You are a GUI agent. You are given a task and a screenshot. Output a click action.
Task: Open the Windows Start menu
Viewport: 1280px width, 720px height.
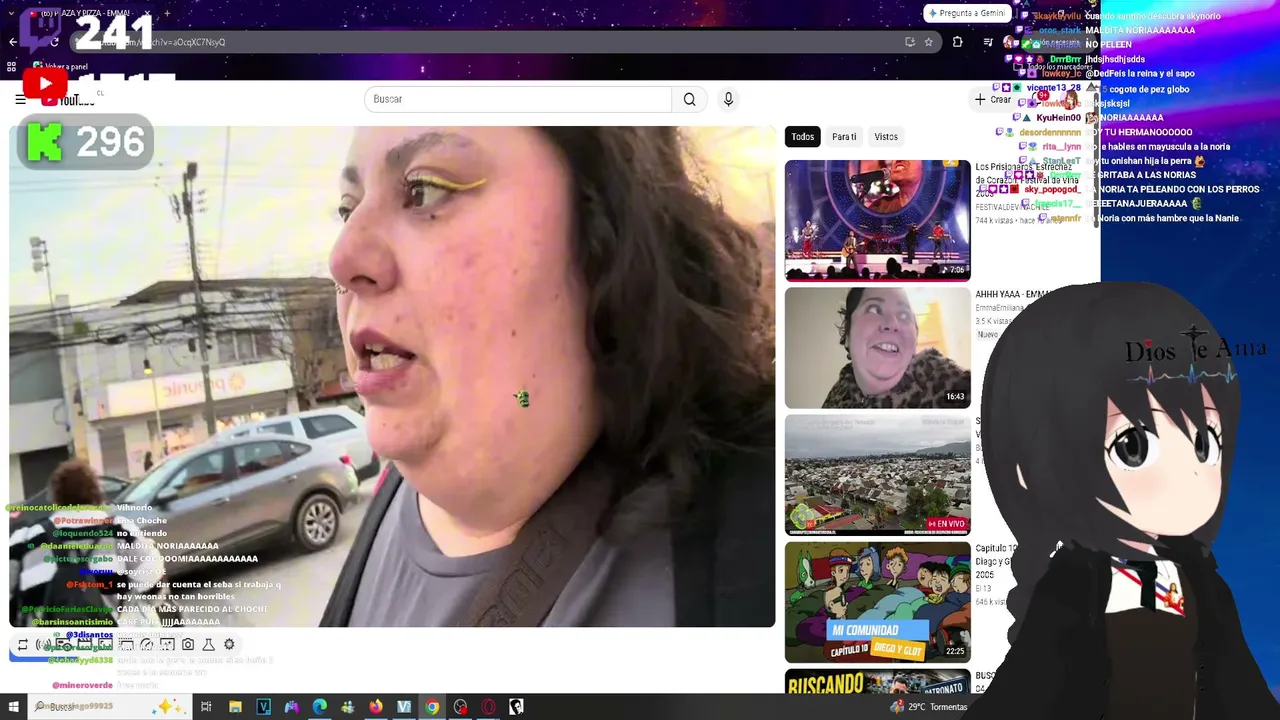click(x=13, y=707)
